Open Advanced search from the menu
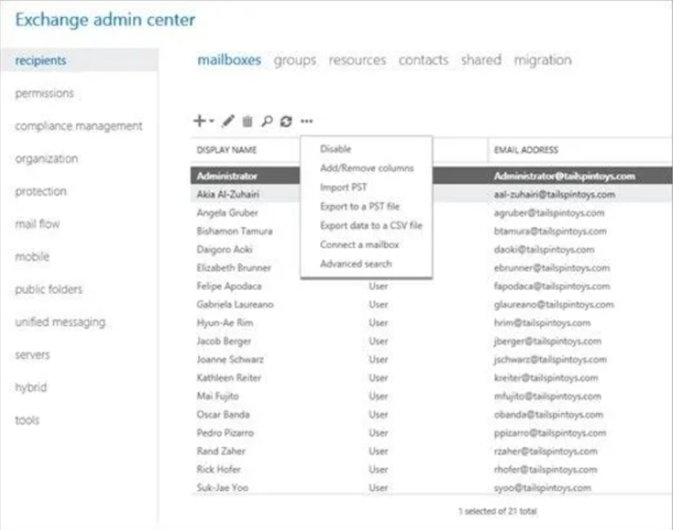 [355, 264]
